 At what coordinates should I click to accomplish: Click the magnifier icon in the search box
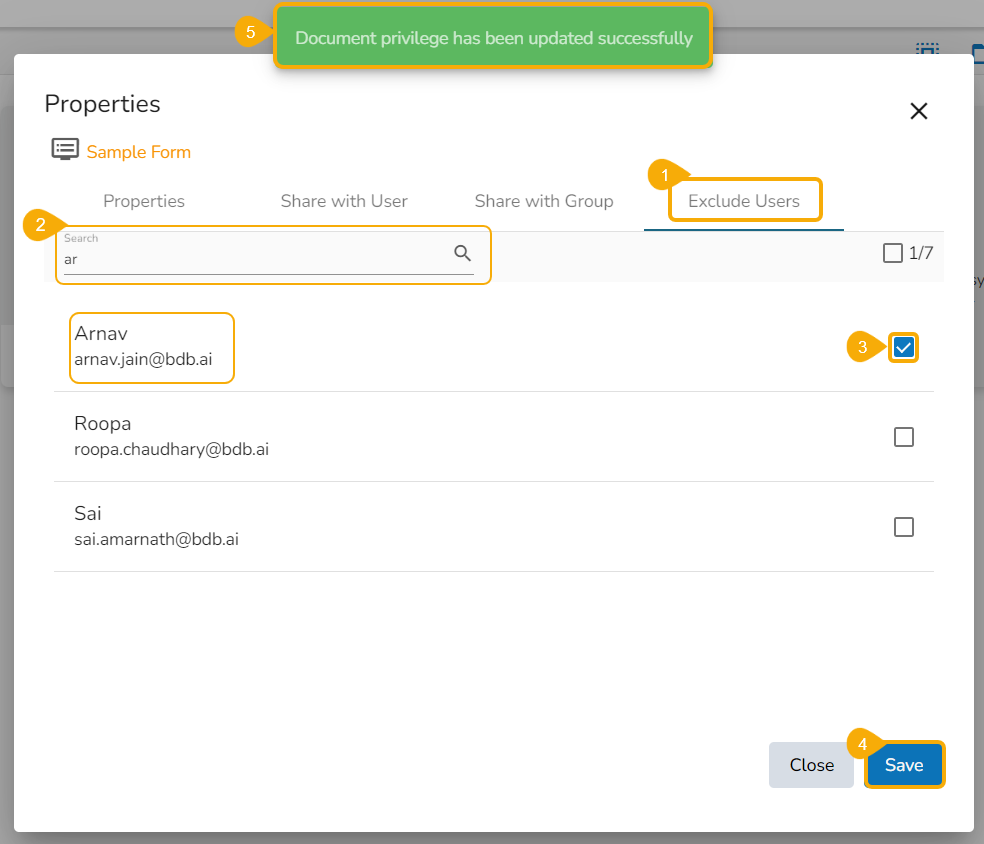(x=462, y=253)
